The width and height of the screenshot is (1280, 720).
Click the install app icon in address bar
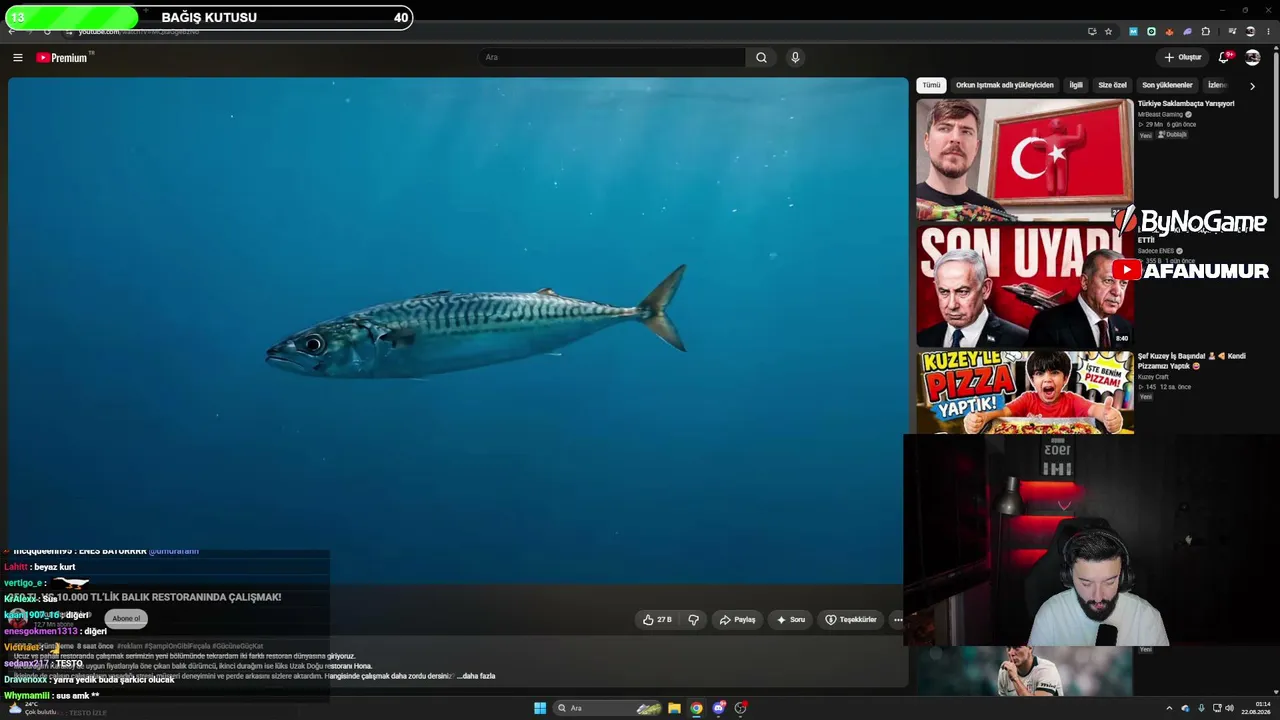(x=1092, y=32)
